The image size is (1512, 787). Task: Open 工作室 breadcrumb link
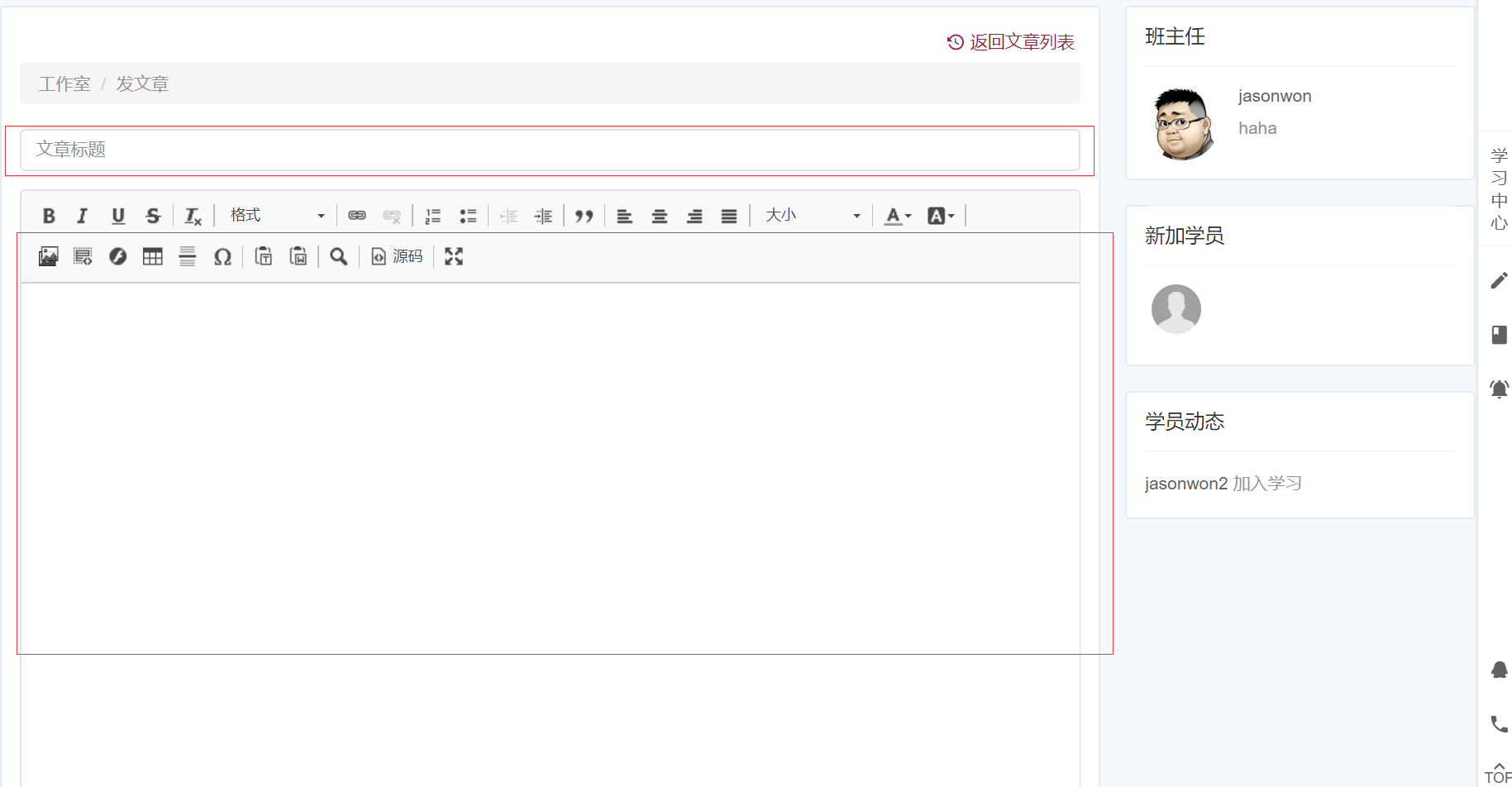(x=64, y=83)
